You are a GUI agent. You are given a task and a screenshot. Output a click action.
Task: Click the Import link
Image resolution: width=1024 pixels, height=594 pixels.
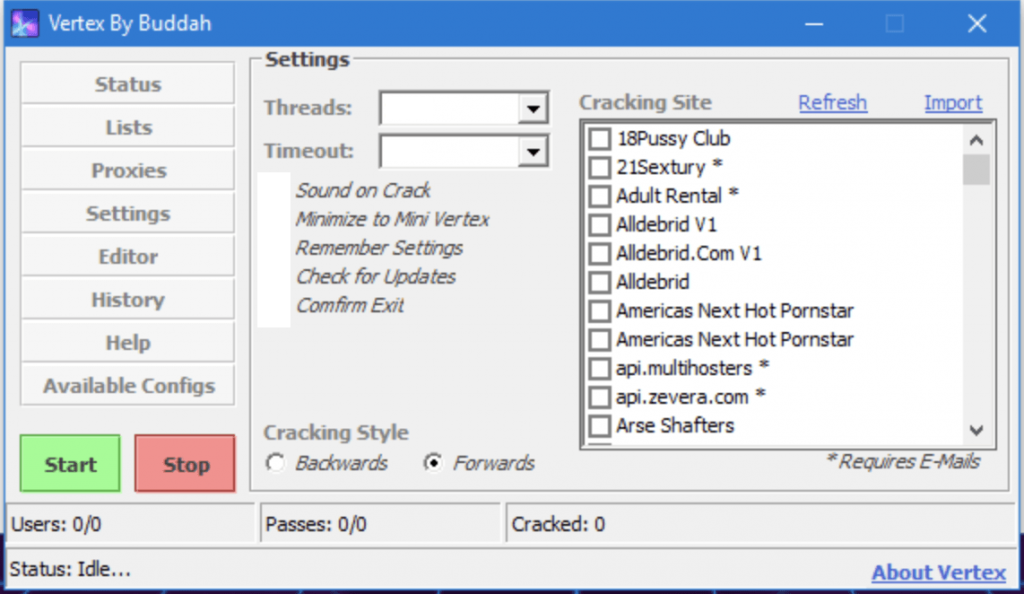[953, 103]
